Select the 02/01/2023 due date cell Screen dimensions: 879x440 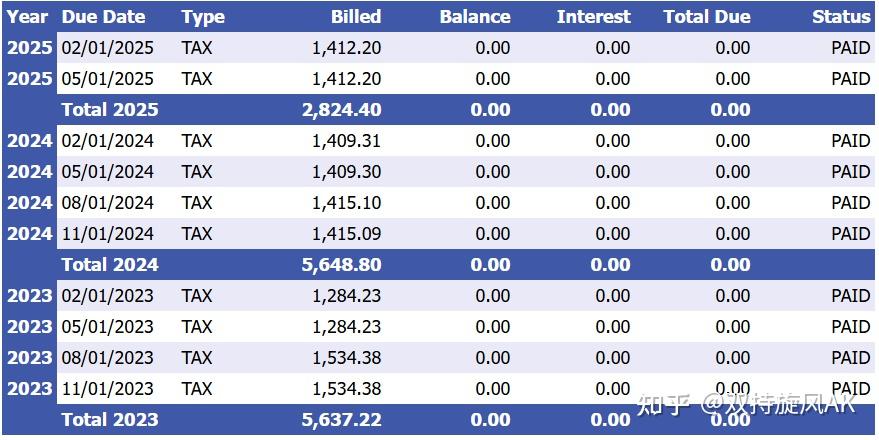click(108, 296)
